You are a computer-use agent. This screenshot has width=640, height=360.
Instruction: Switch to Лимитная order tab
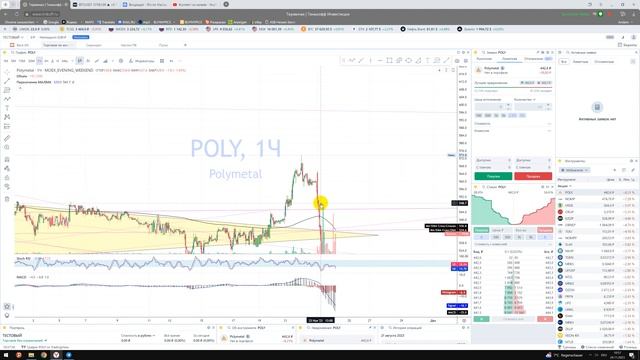point(509,59)
